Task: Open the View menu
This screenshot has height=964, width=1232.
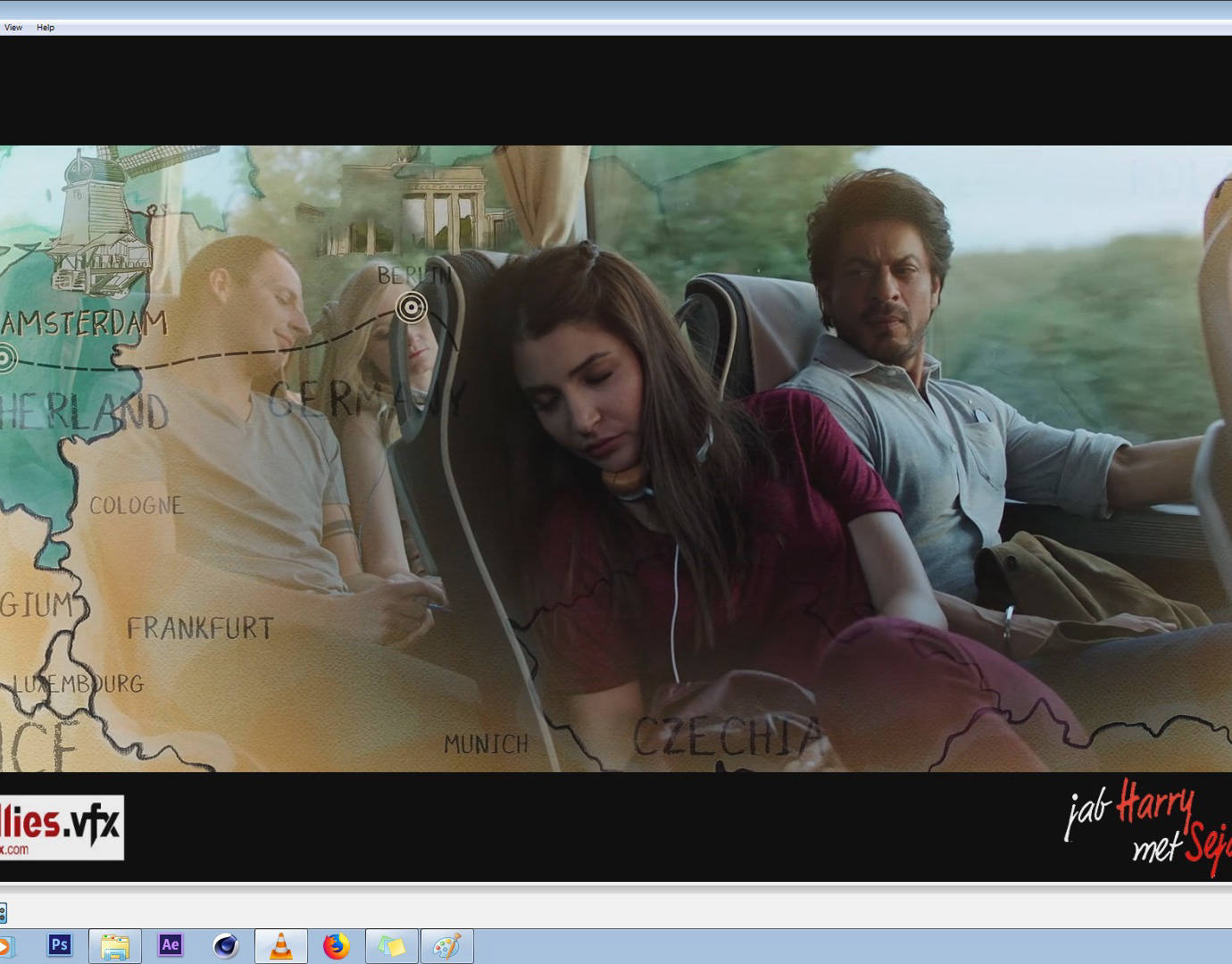Action: coord(13,28)
